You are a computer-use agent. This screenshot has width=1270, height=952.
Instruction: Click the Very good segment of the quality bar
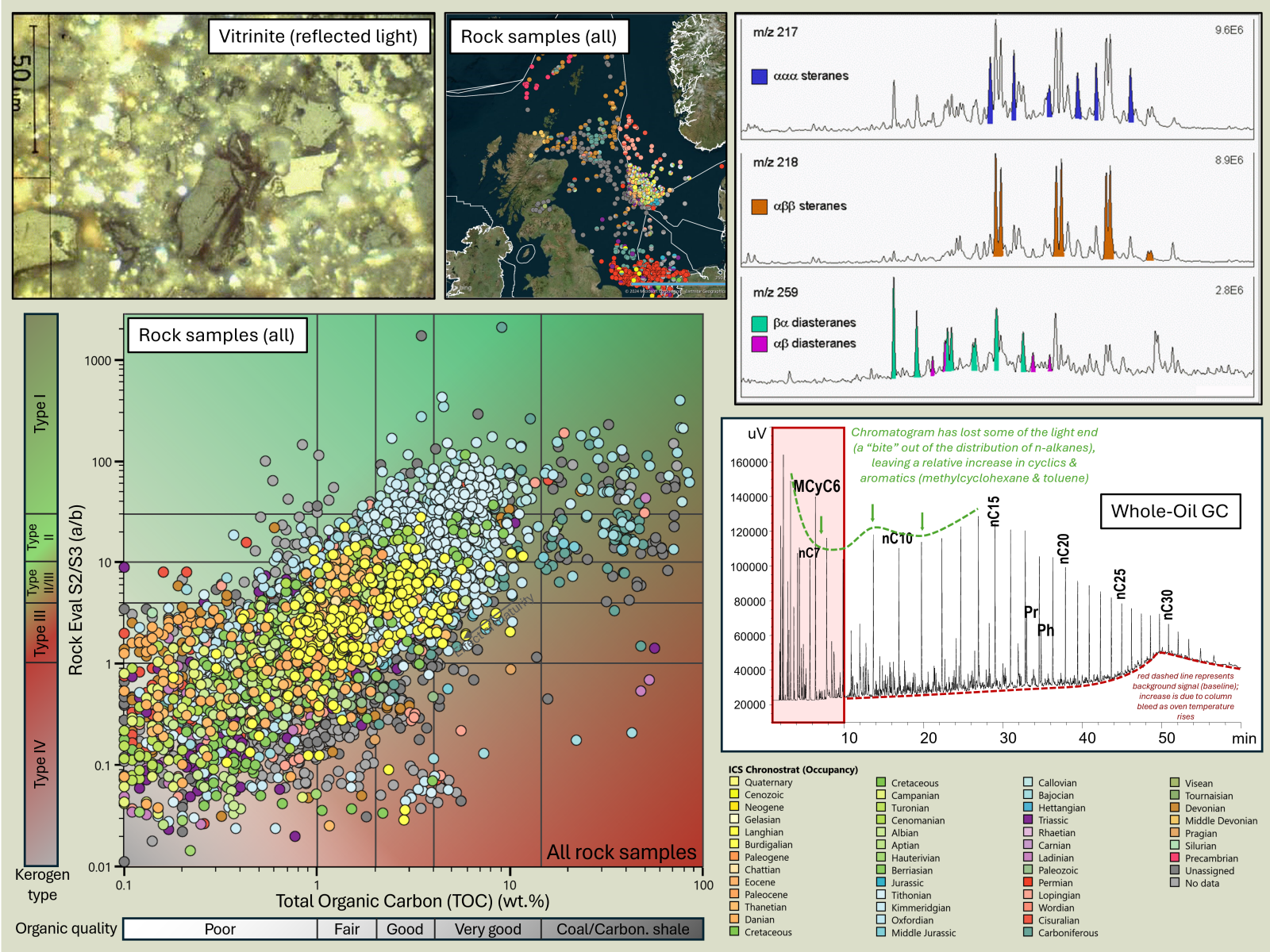[489, 929]
